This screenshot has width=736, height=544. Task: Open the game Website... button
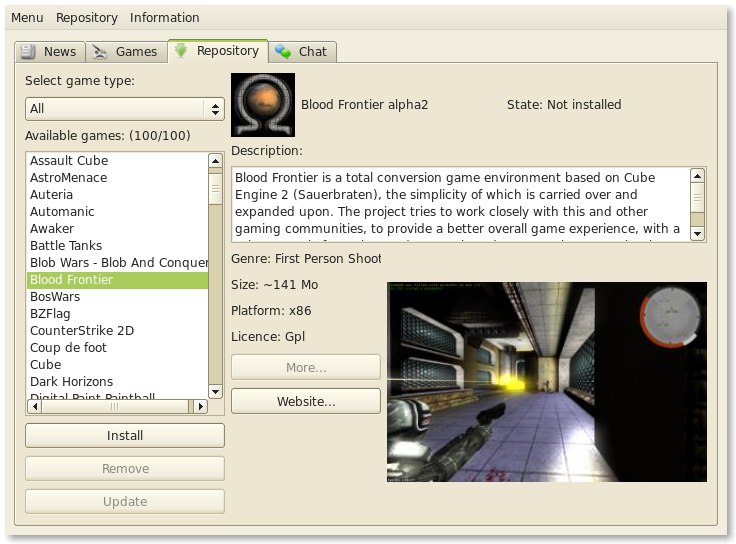point(306,401)
